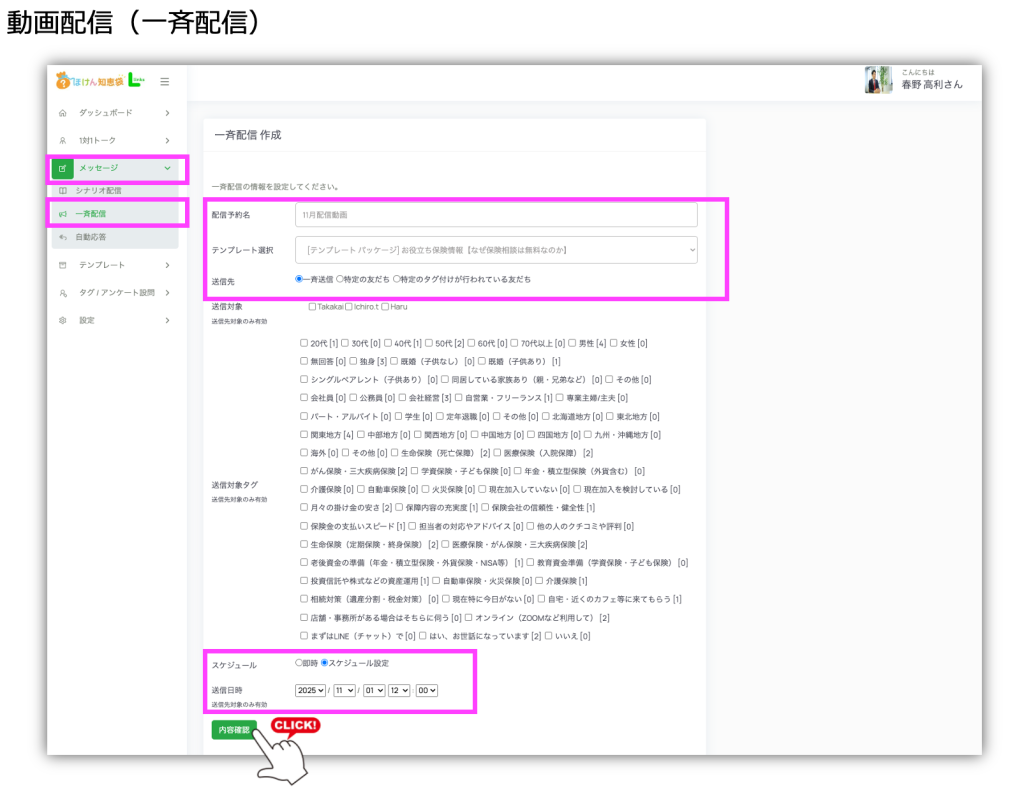The width and height of the screenshot is (1024, 790).
Task: Check the 海外 tag checkbox
Action: (x=304, y=452)
